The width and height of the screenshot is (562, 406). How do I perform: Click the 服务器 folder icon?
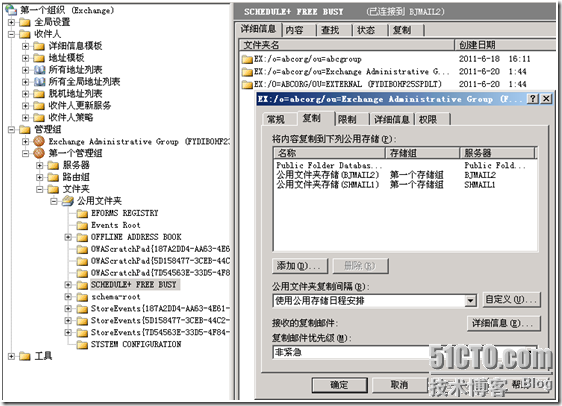[x=53, y=165]
